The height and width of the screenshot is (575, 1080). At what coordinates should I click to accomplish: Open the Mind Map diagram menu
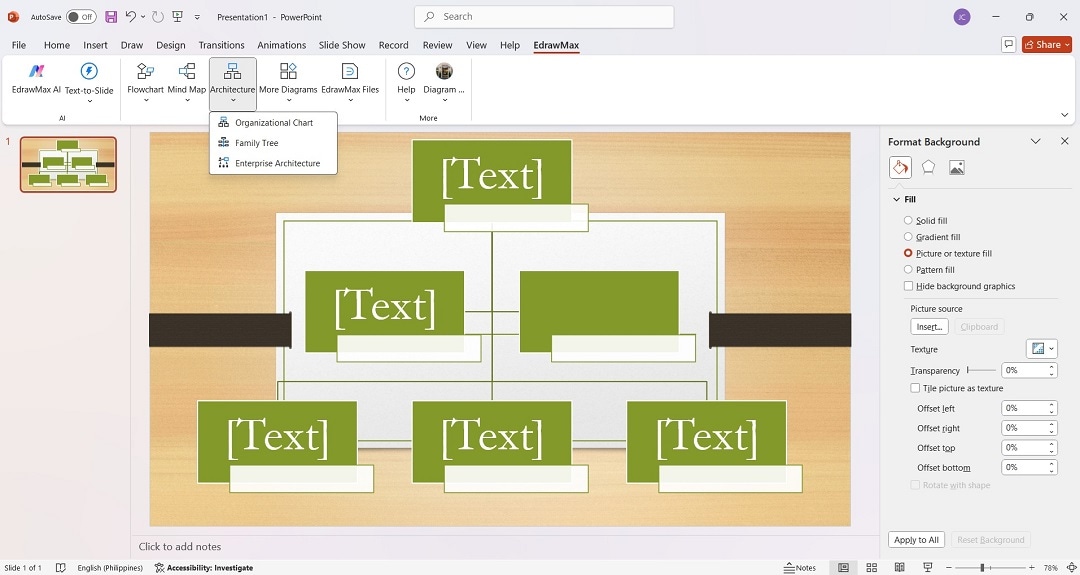click(x=187, y=83)
